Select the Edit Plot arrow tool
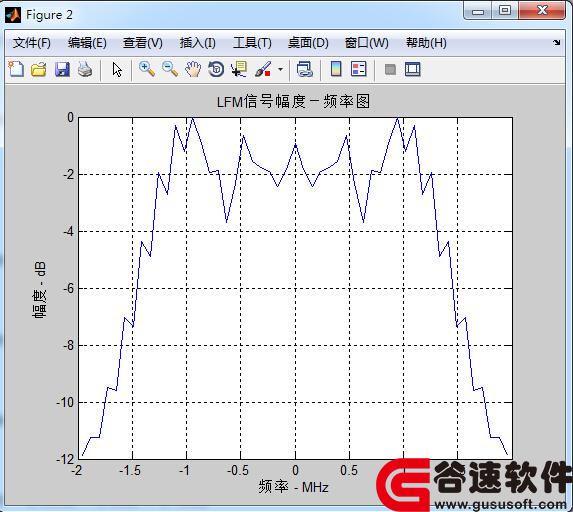Viewport: 573px width, 512px height. pyautogui.click(x=117, y=69)
